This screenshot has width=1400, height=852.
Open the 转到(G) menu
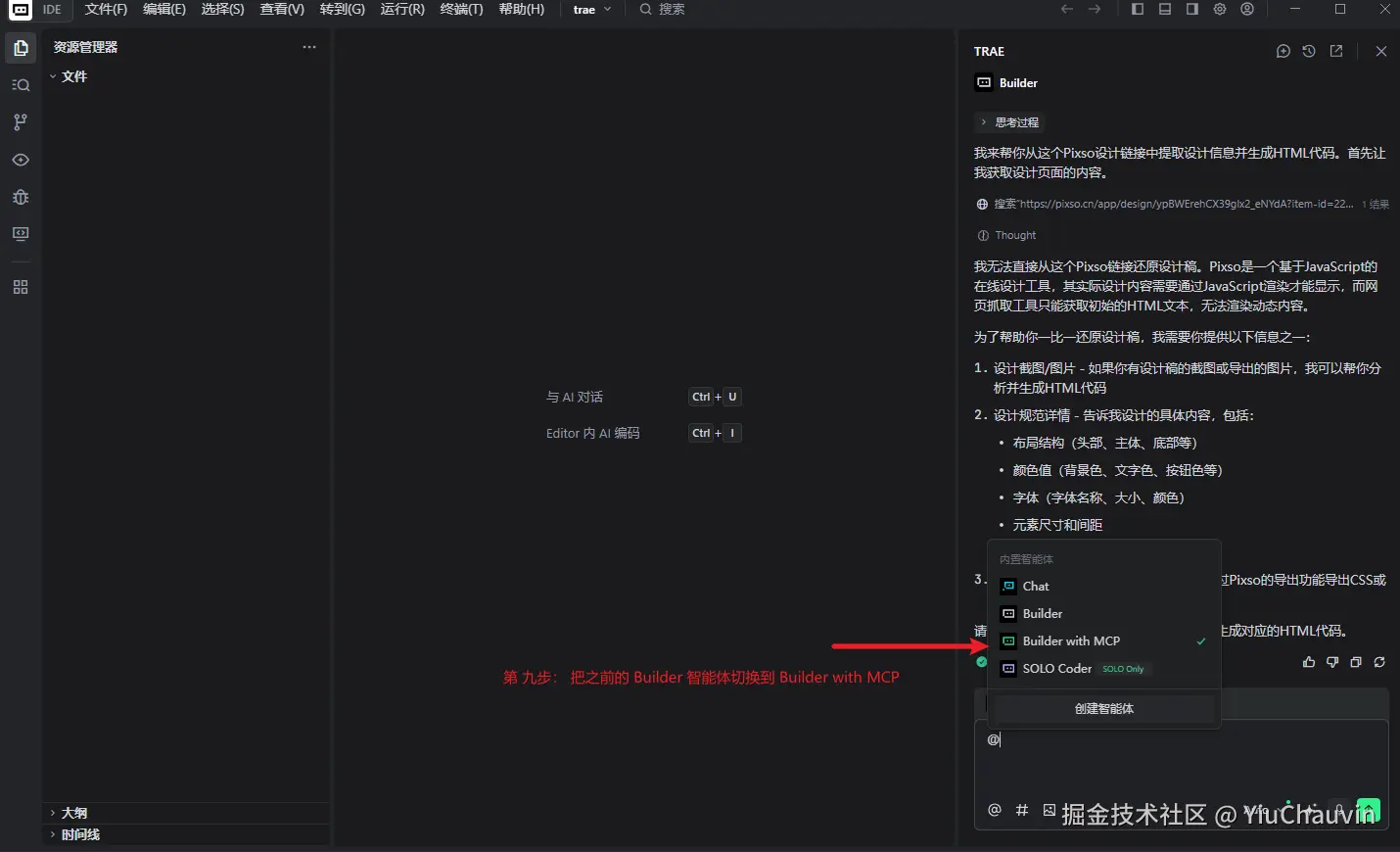(342, 9)
